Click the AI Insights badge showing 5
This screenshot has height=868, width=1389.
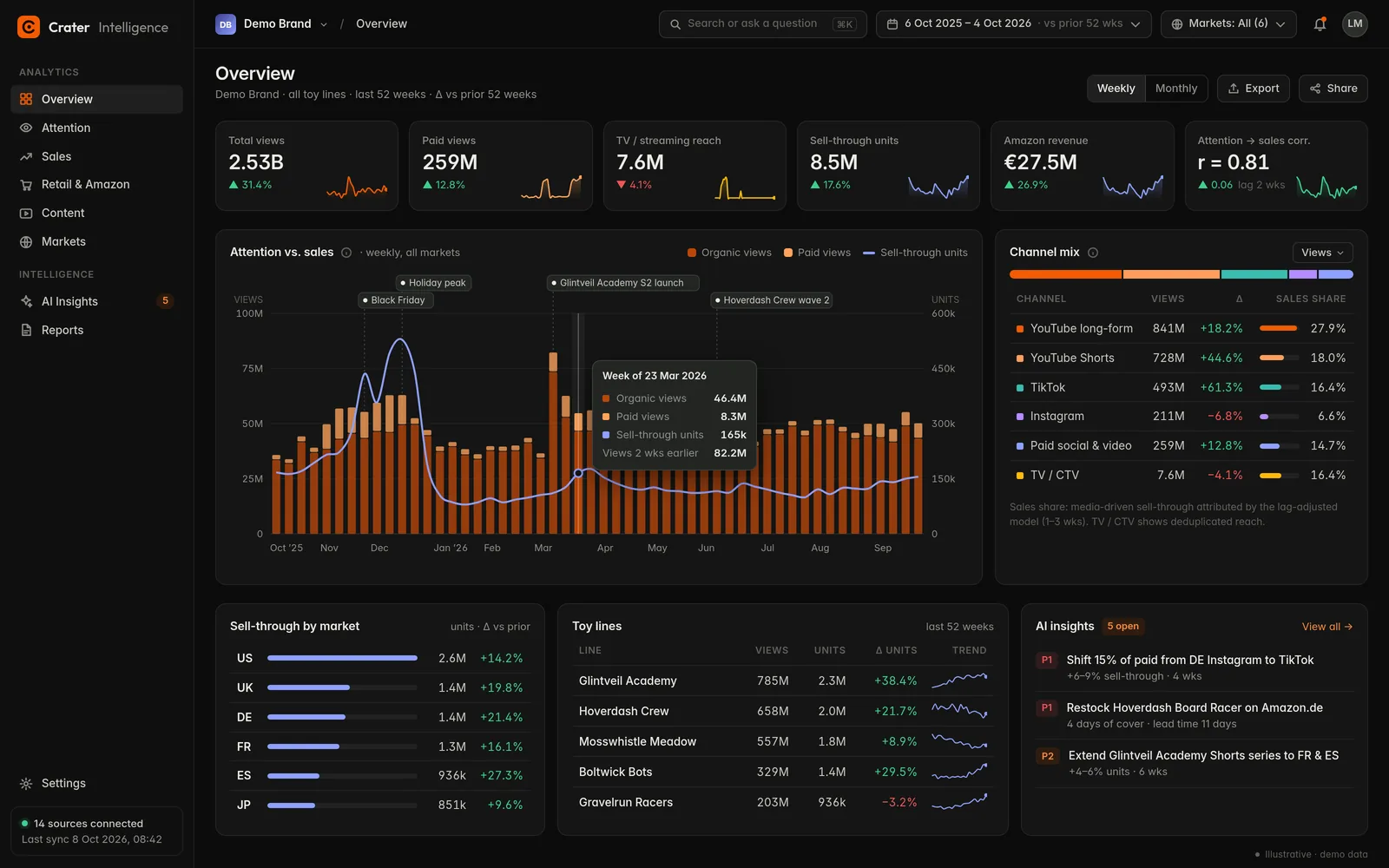point(165,301)
